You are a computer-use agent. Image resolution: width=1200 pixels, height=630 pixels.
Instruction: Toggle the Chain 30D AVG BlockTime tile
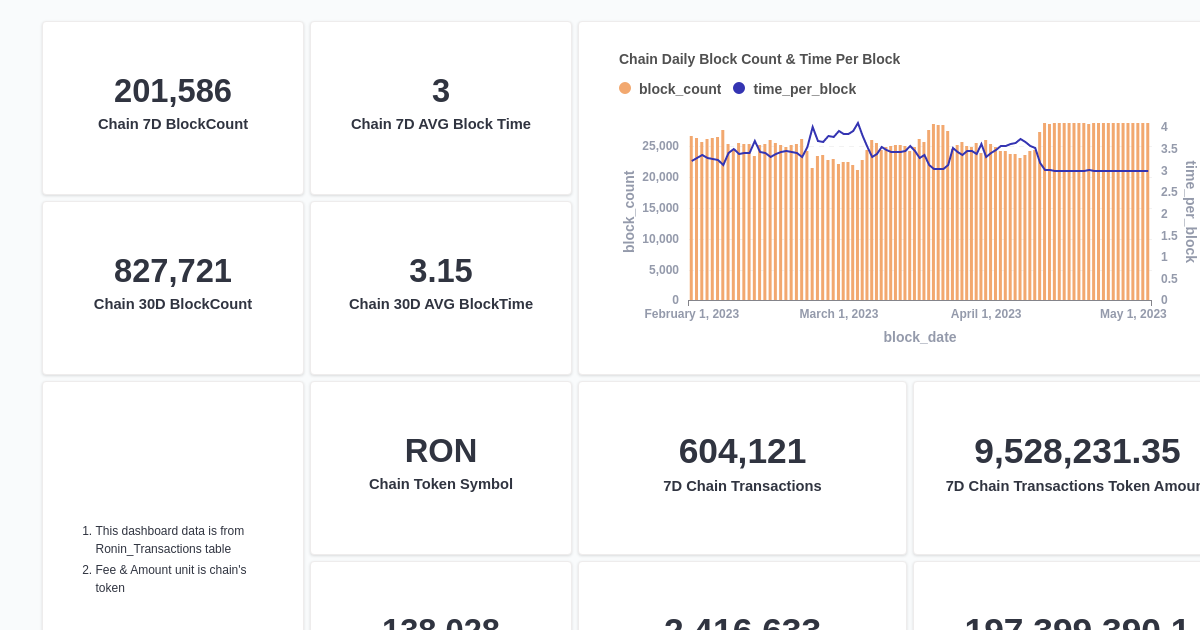[x=441, y=287]
